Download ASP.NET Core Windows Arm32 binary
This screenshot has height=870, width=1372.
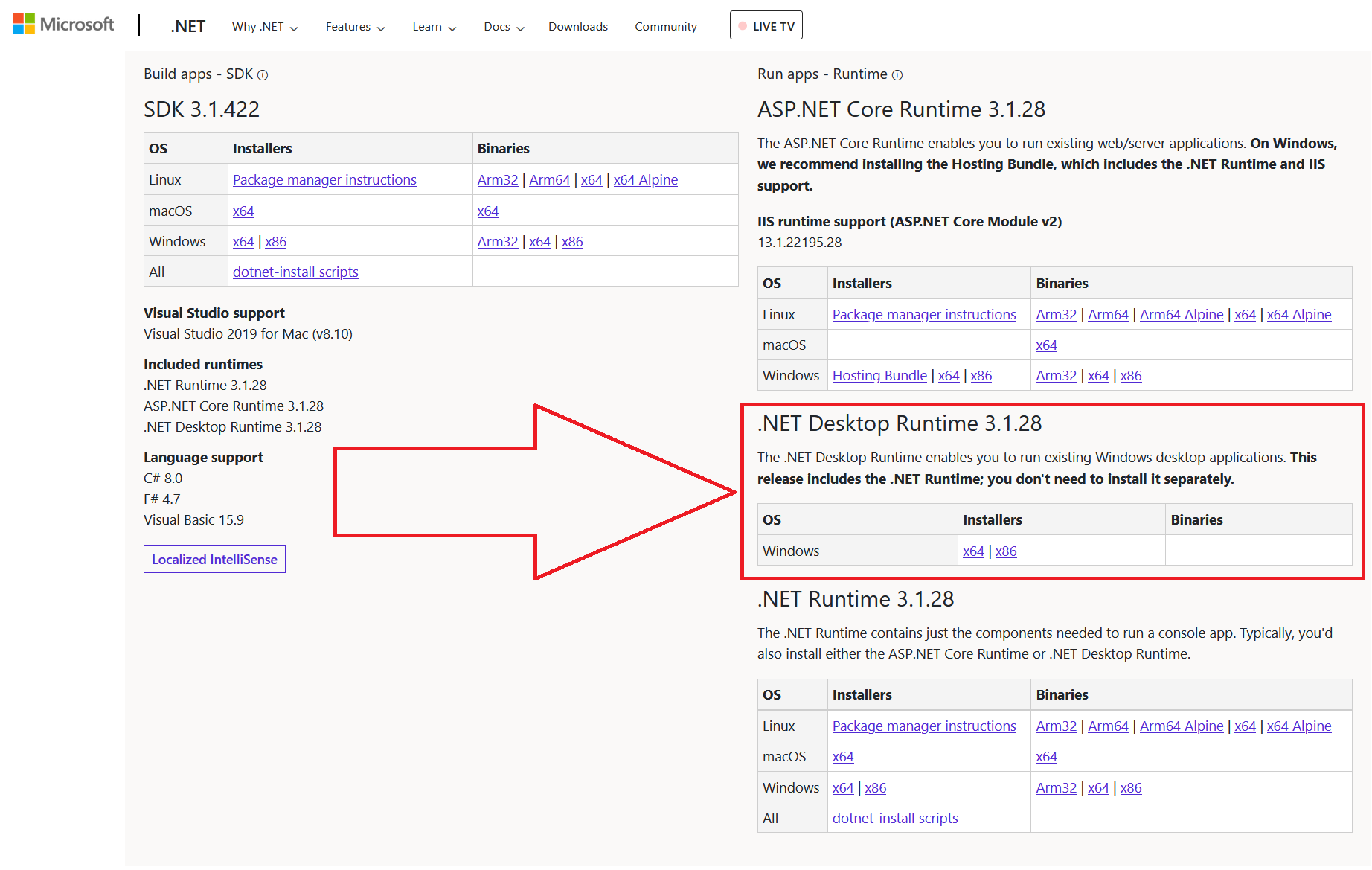tap(1057, 376)
